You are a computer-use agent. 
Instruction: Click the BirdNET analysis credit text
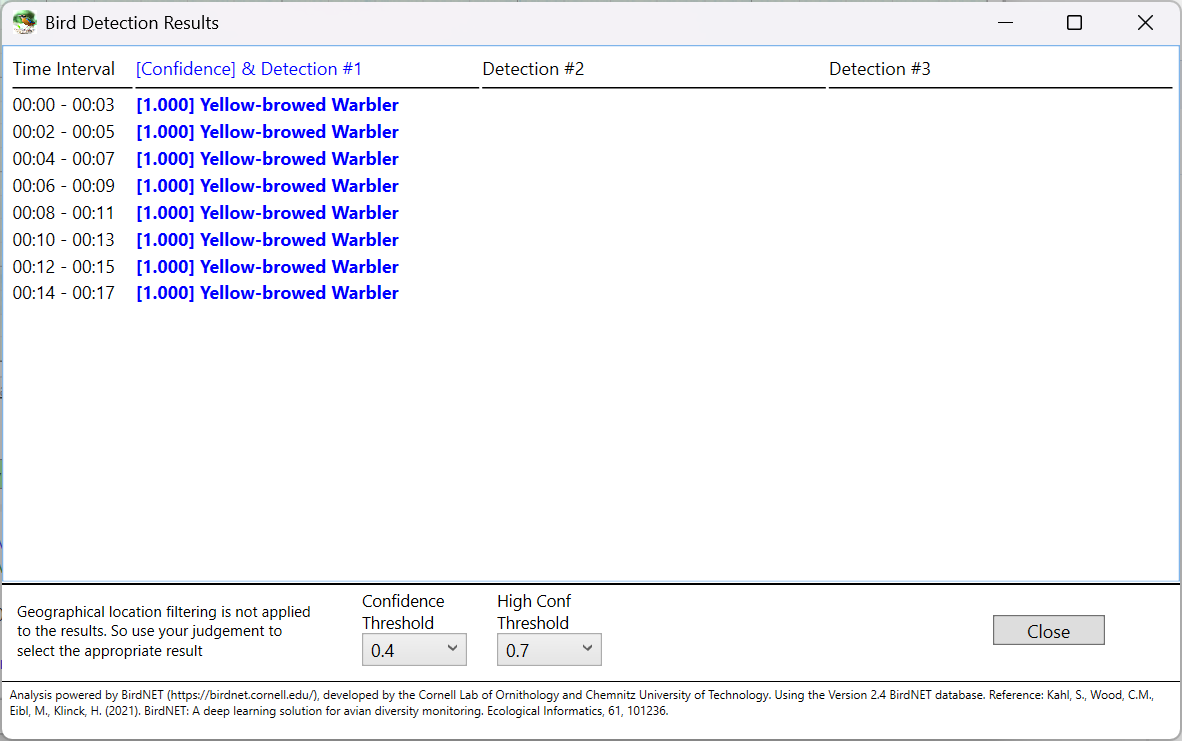(x=581, y=703)
